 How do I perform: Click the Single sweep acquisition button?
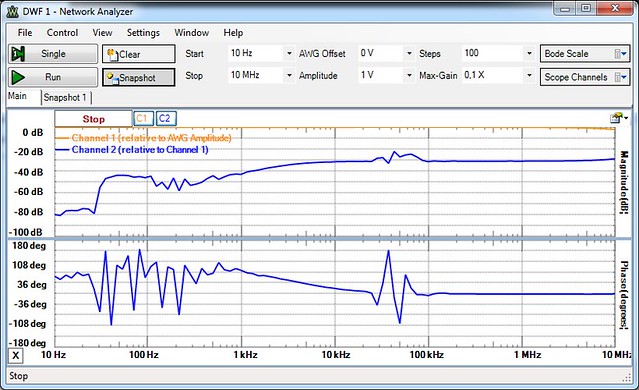tap(53, 54)
